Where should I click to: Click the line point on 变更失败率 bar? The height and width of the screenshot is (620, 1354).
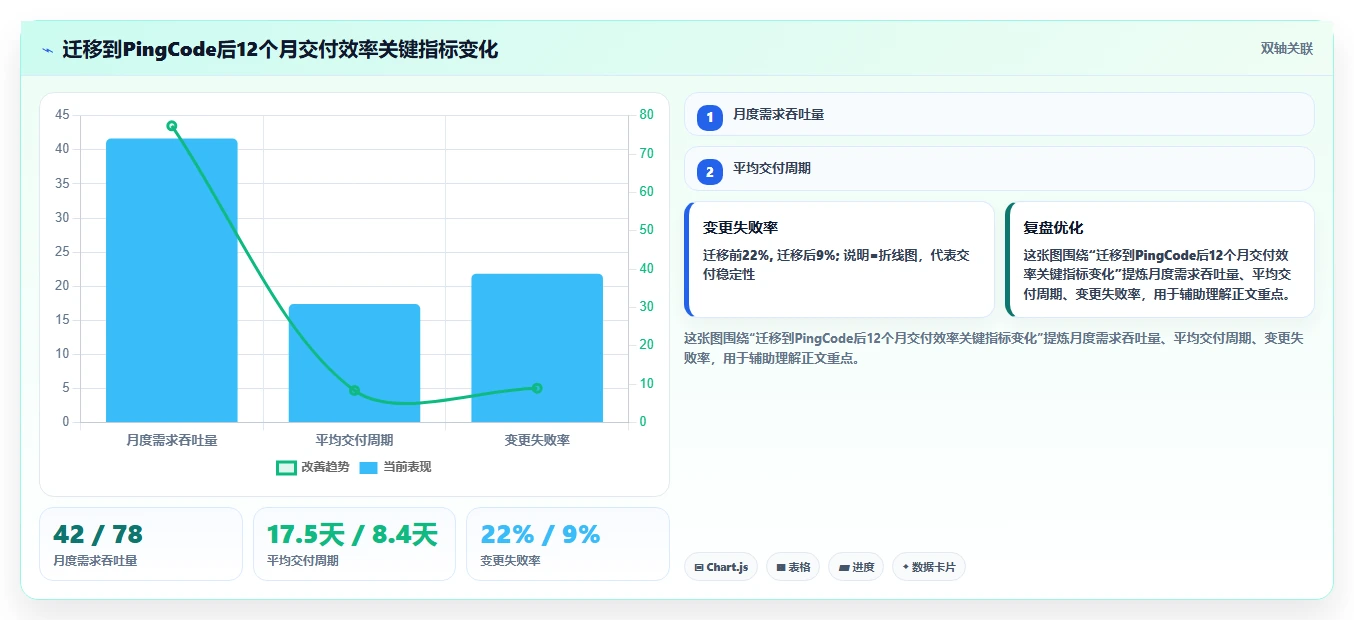click(537, 388)
